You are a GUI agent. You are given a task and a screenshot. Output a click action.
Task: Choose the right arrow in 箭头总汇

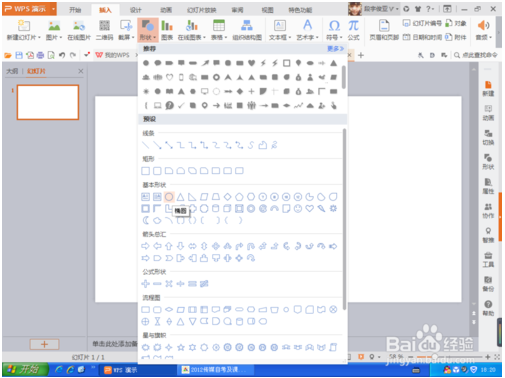[x=145, y=246]
